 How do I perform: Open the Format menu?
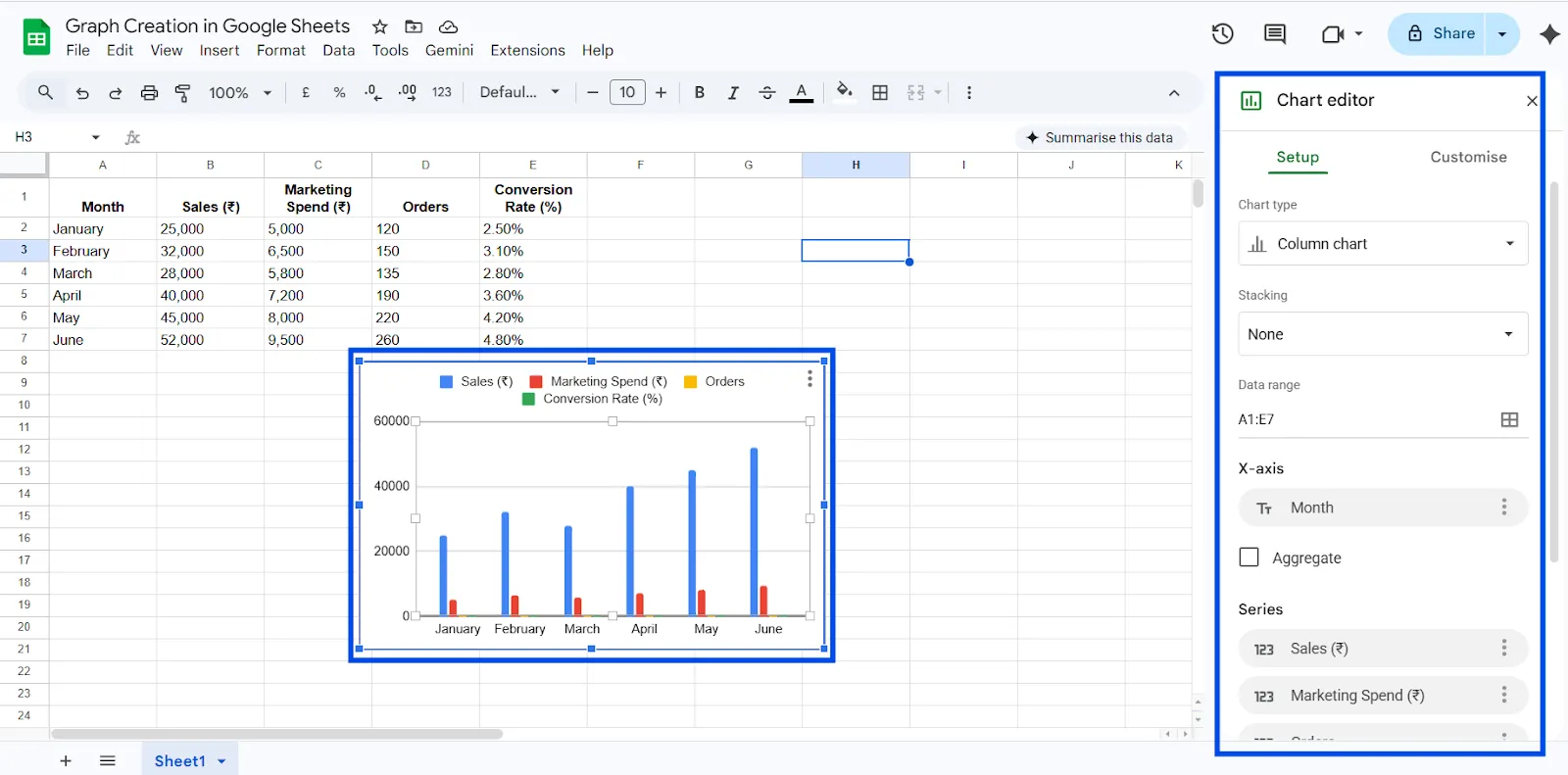[x=281, y=50]
